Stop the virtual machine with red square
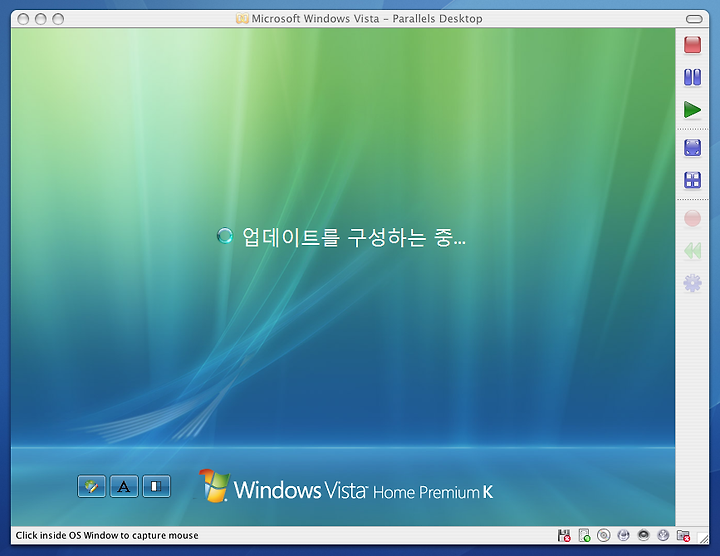This screenshot has width=720, height=556. point(692,45)
